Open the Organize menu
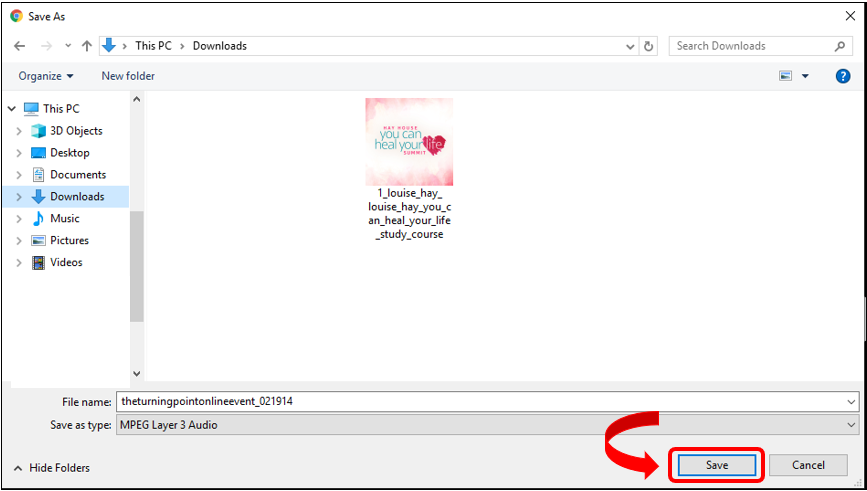Screen dimensions: 867x491 pos(46,76)
